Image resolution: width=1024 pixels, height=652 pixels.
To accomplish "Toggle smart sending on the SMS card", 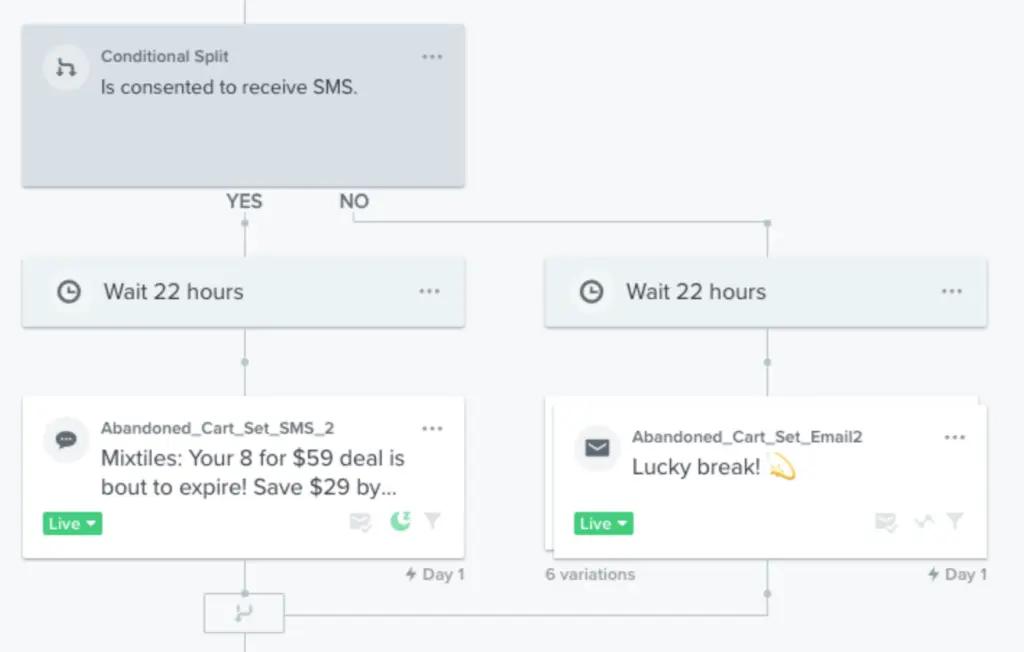I will (360, 522).
